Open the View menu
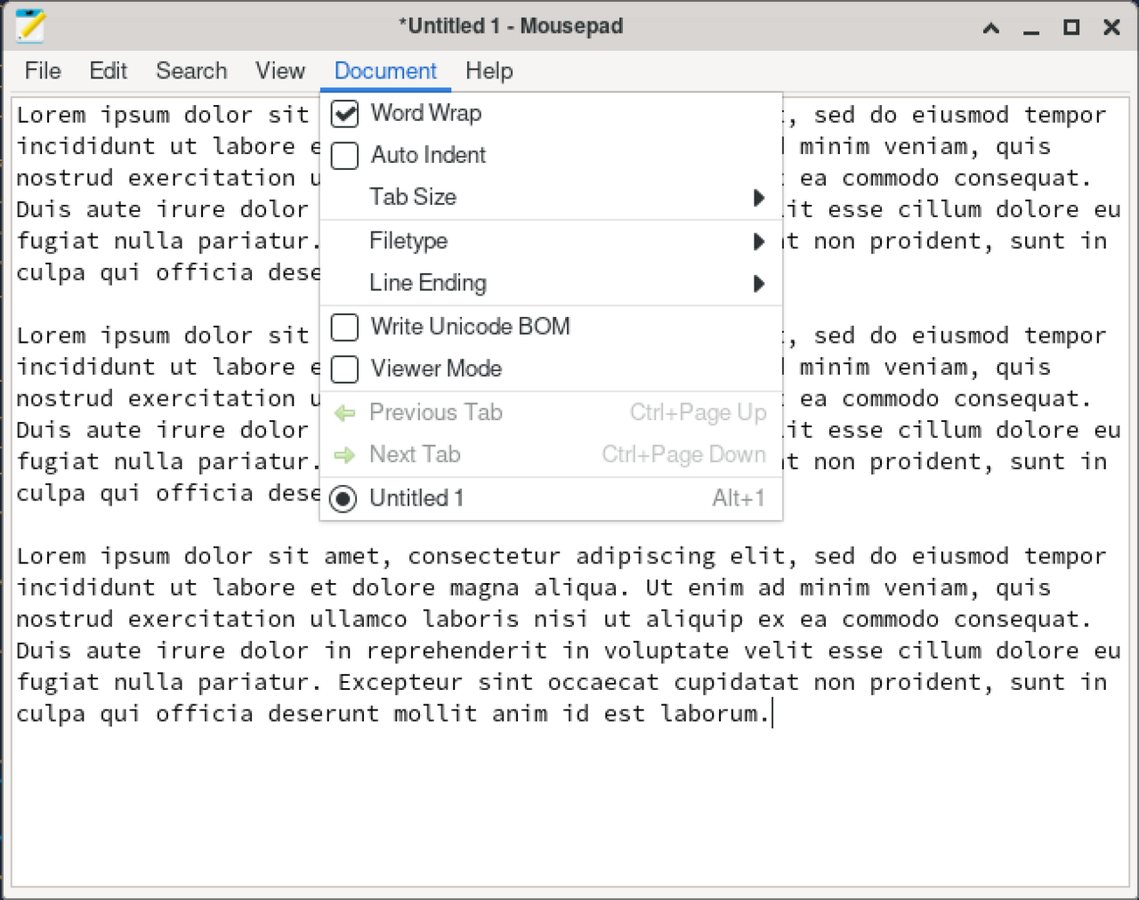The image size is (1139, 900). pos(280,70)
